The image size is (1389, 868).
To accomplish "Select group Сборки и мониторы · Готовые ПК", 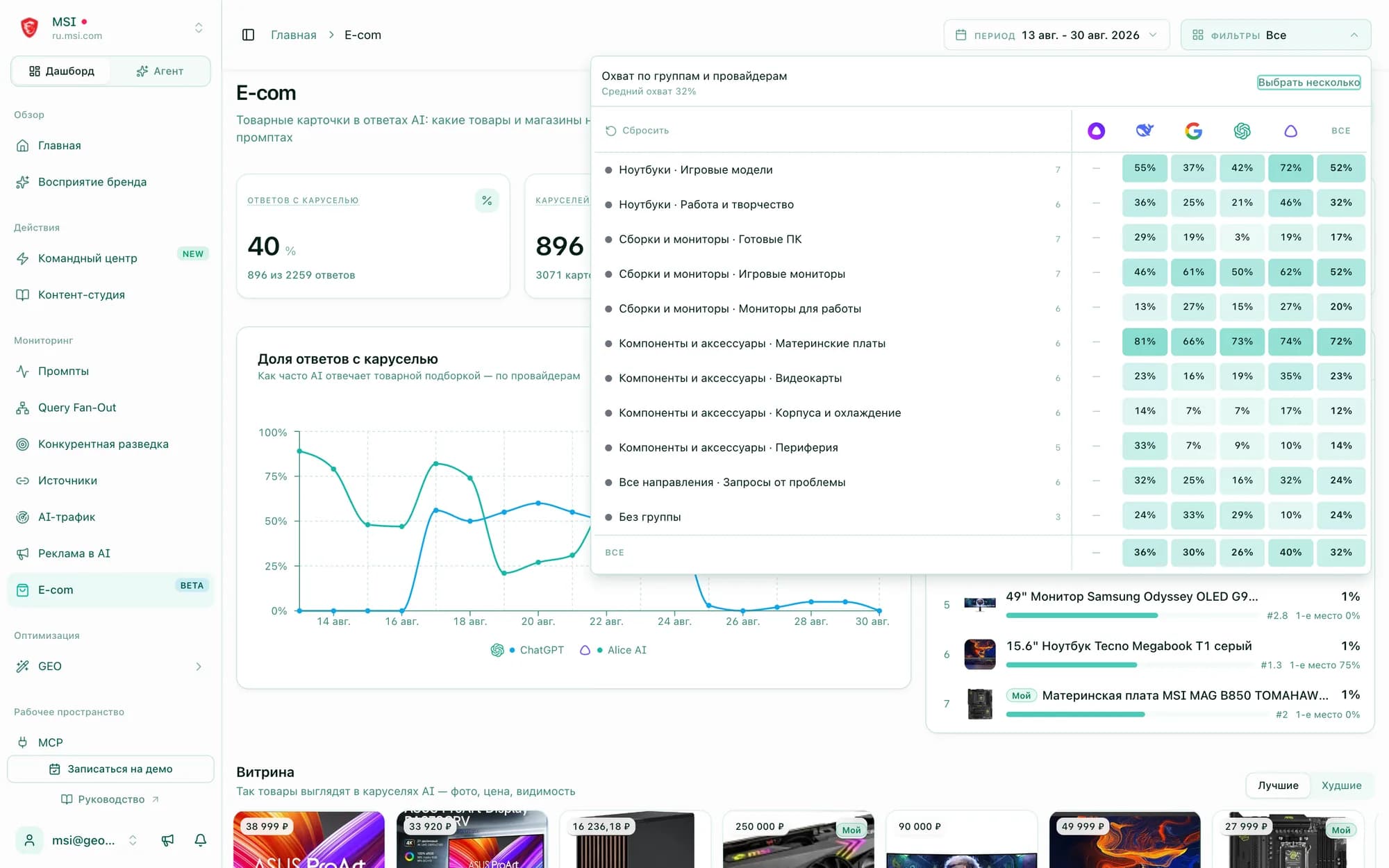I will coord(832,239).
